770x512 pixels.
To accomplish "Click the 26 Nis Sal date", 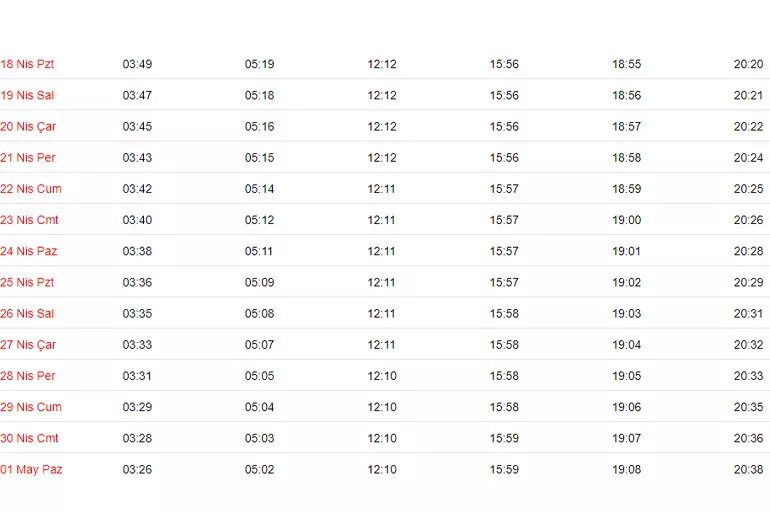I will point(27,314).
